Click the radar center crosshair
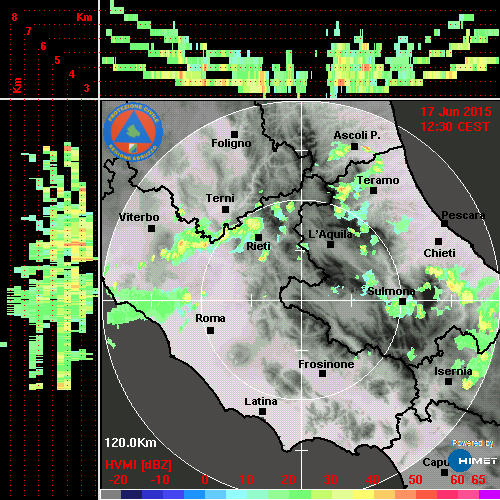Image resolution: width=500 pixels, height=500 pixels. (x=302, y=300)
